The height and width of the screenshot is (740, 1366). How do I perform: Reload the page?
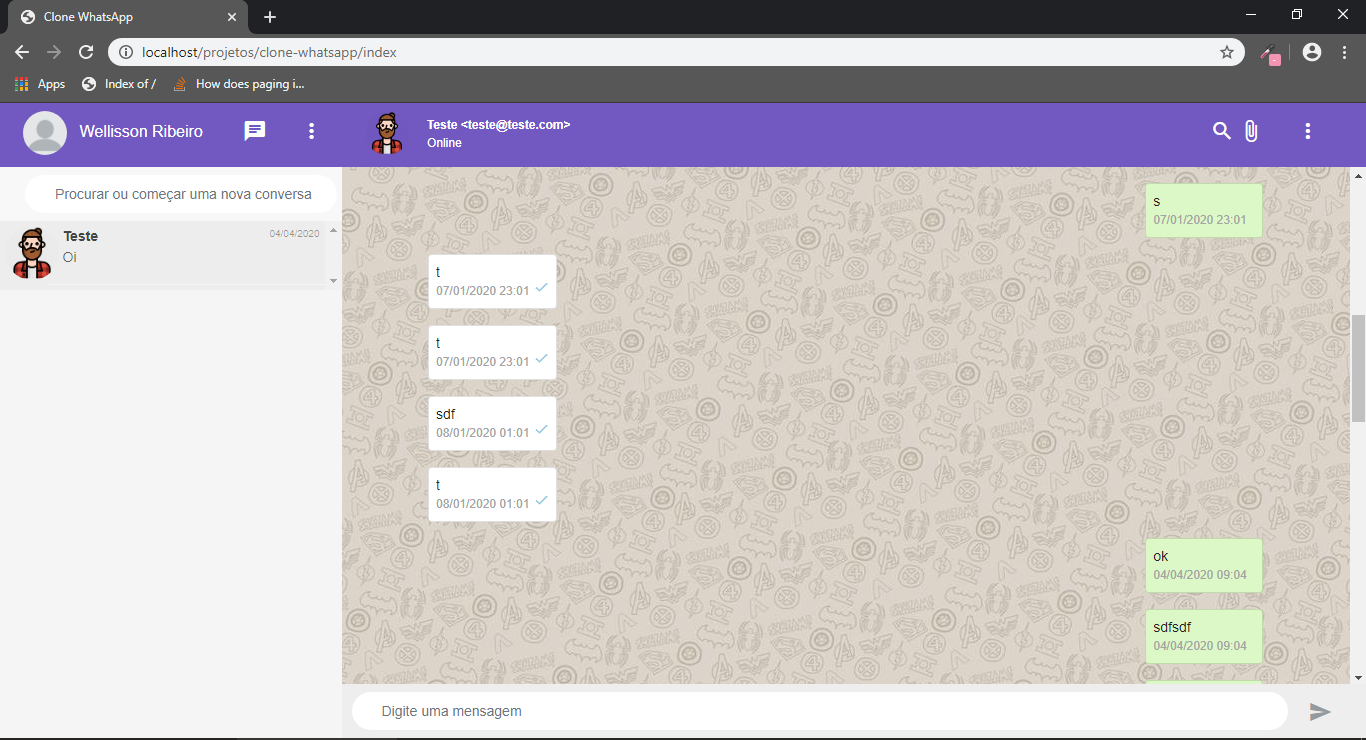[x=86, y=52]
